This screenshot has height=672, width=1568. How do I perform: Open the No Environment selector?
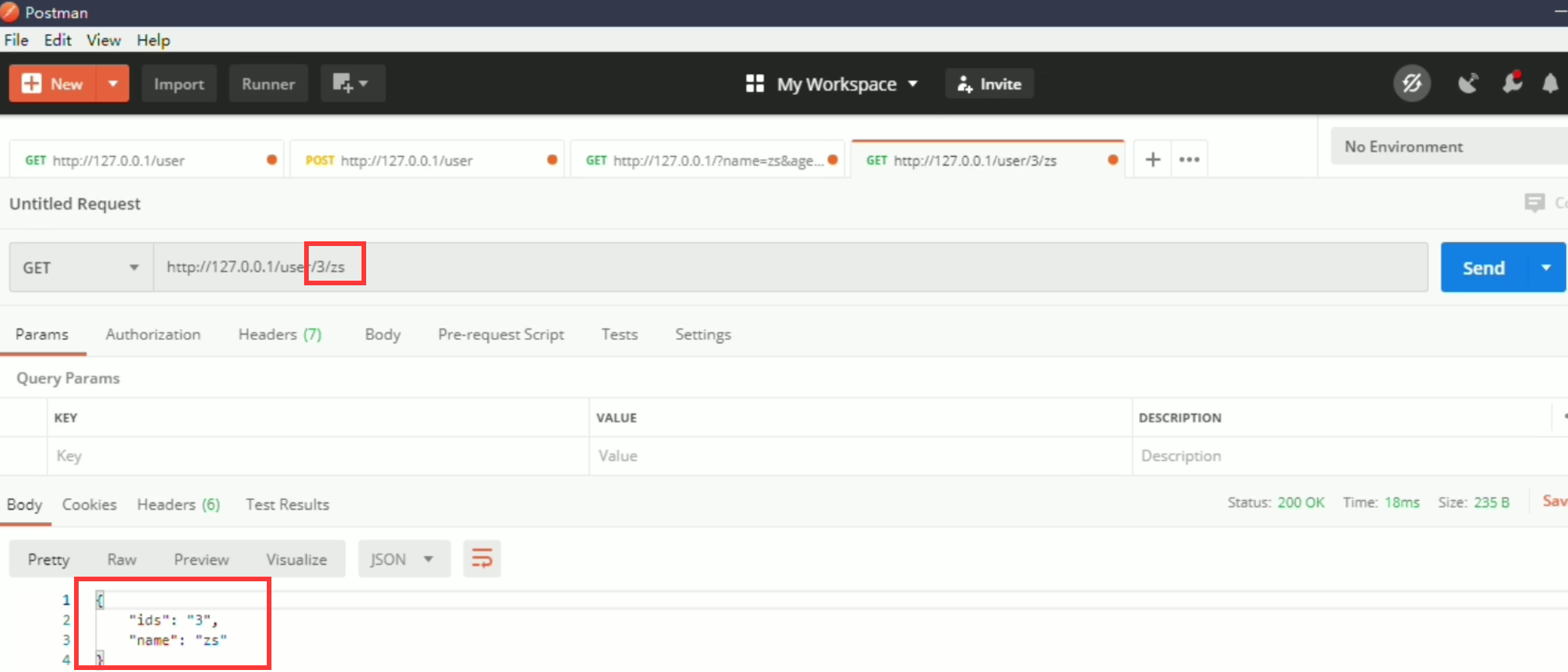pos(1449,147)
